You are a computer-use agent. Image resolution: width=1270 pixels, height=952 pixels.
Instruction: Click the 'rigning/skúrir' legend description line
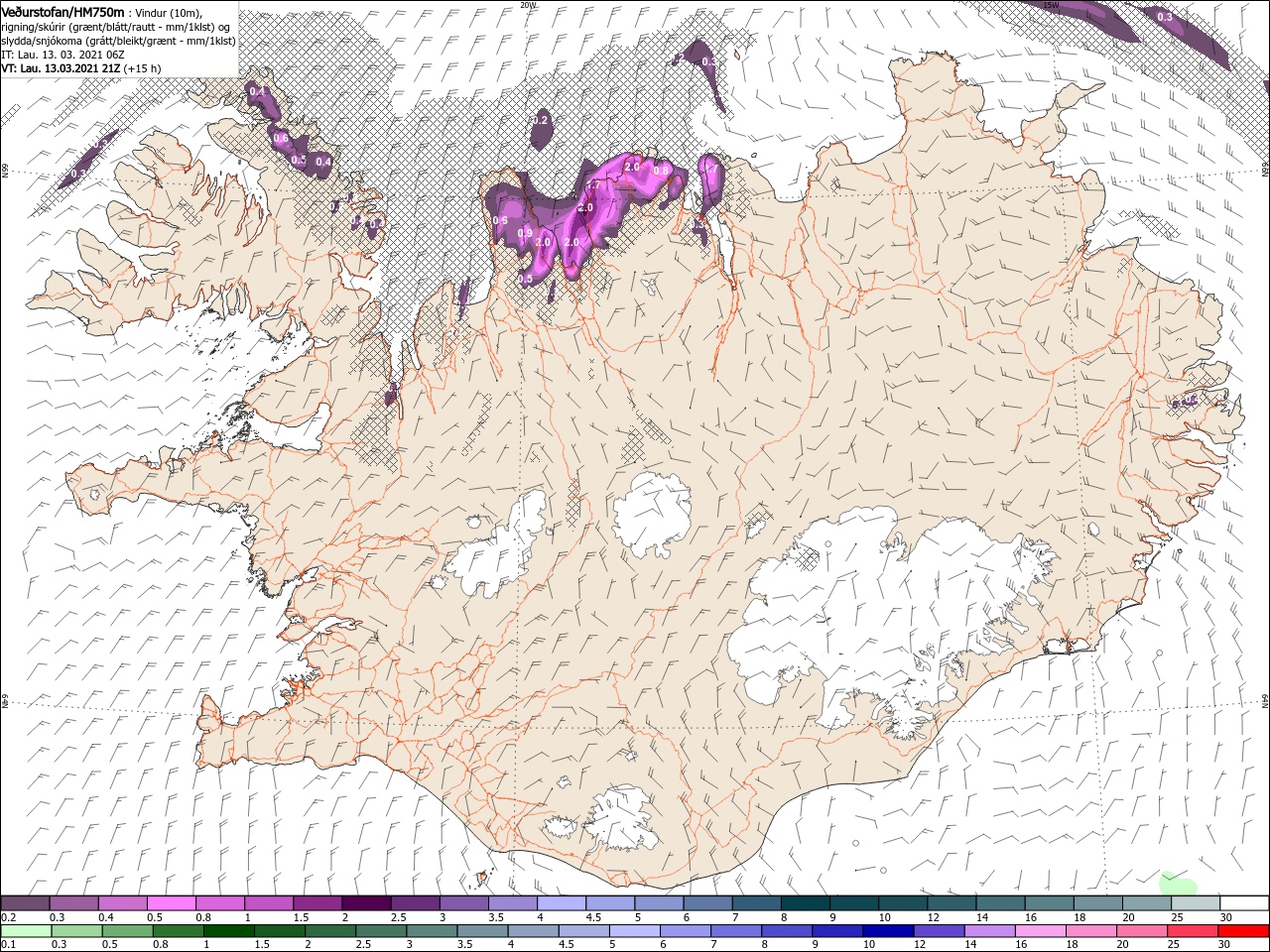[115, 26]
